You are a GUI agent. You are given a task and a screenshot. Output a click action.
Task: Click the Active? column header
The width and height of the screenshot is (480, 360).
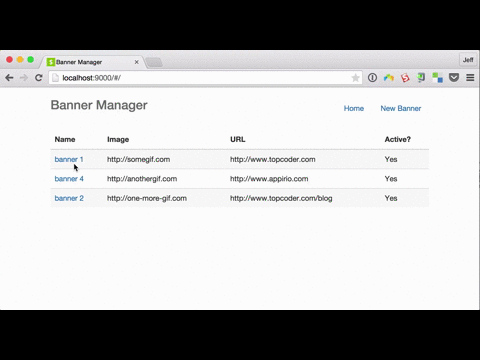(398, 139)
